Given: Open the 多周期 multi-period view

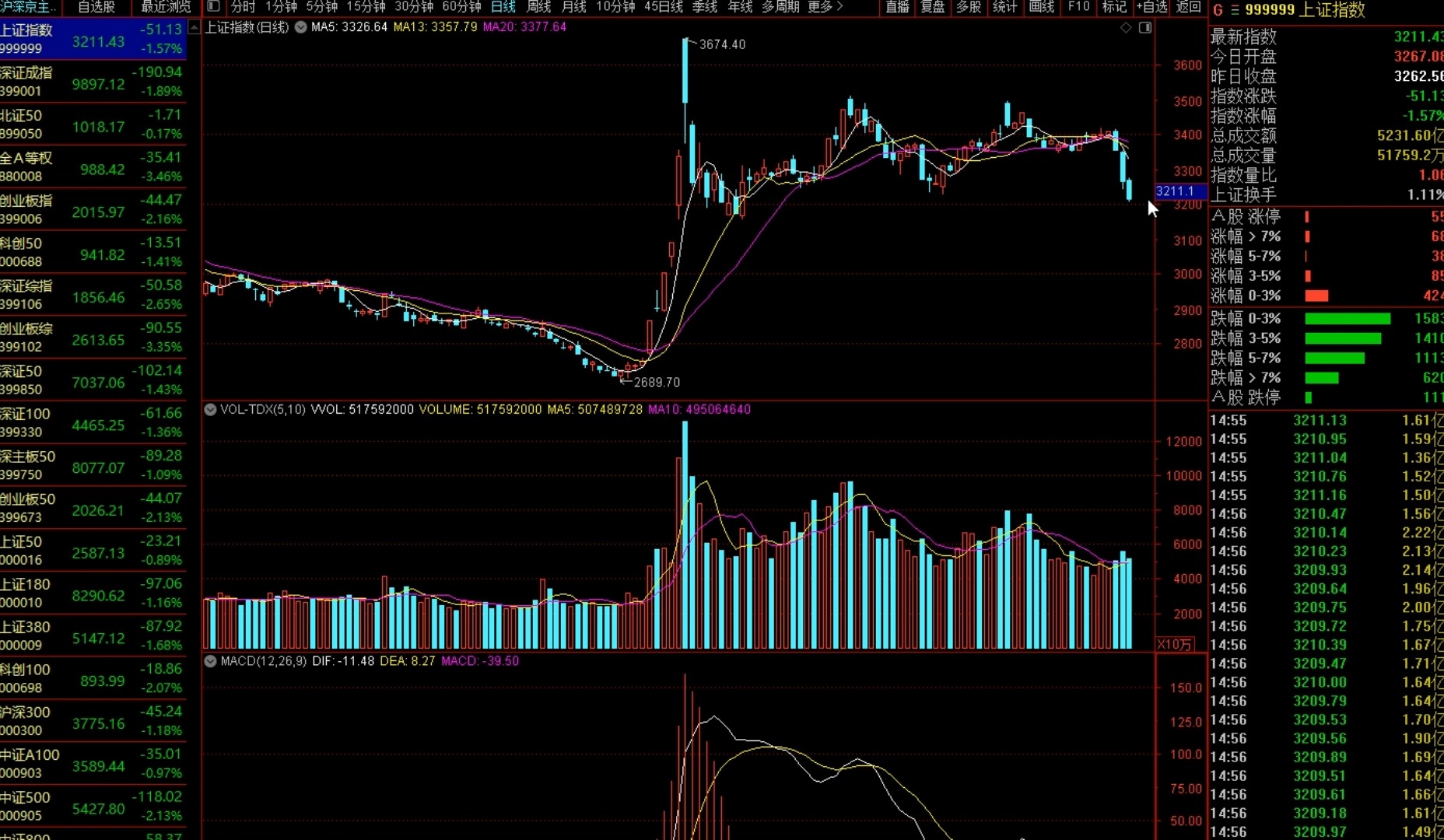Looking at the screenshot, I should pos(780,7).
